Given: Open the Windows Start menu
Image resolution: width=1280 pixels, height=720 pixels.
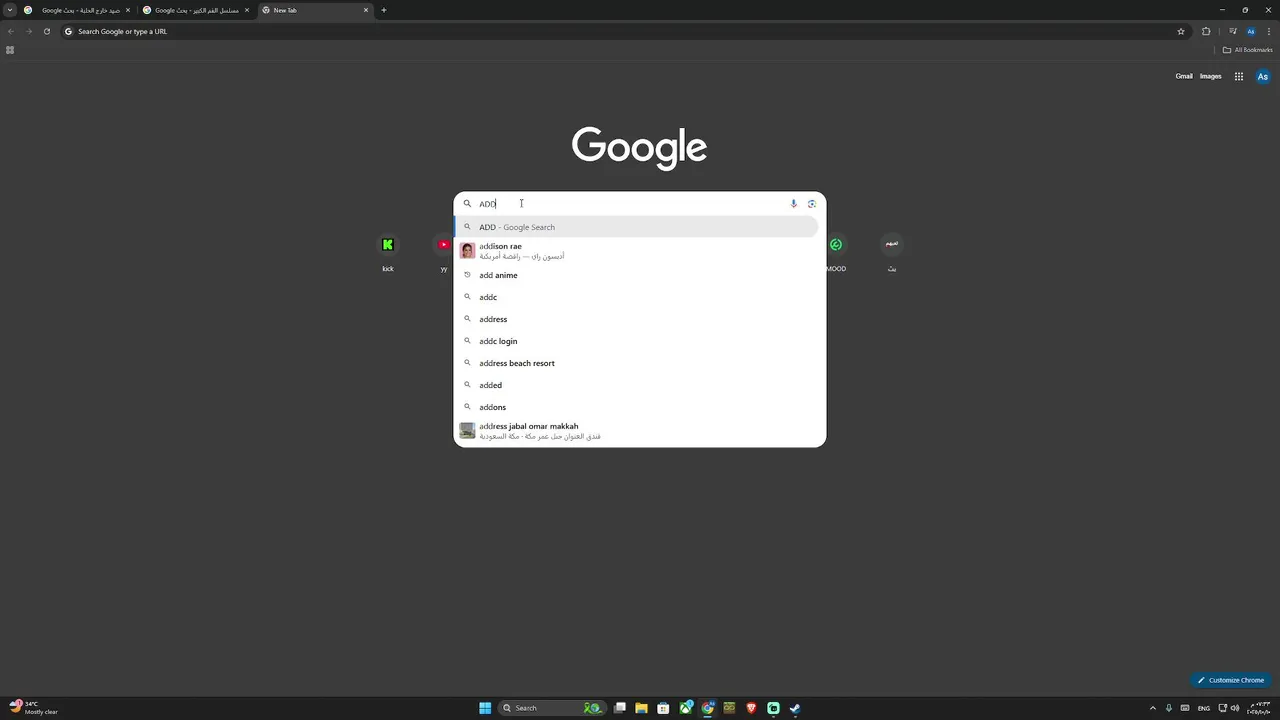Looking at the screenshot, I should pos(485,708).
